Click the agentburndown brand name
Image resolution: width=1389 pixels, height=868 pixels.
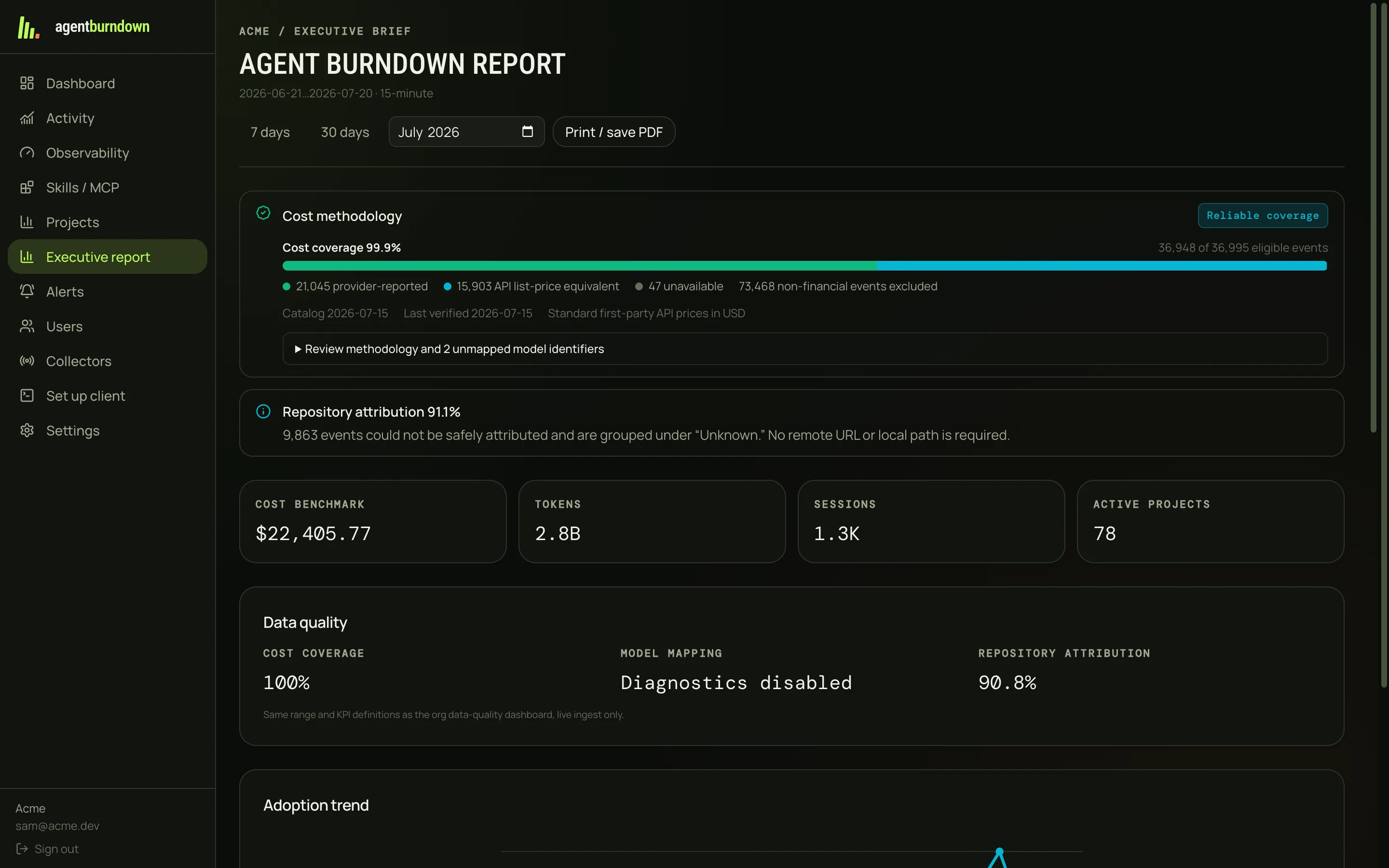[102, 27]
